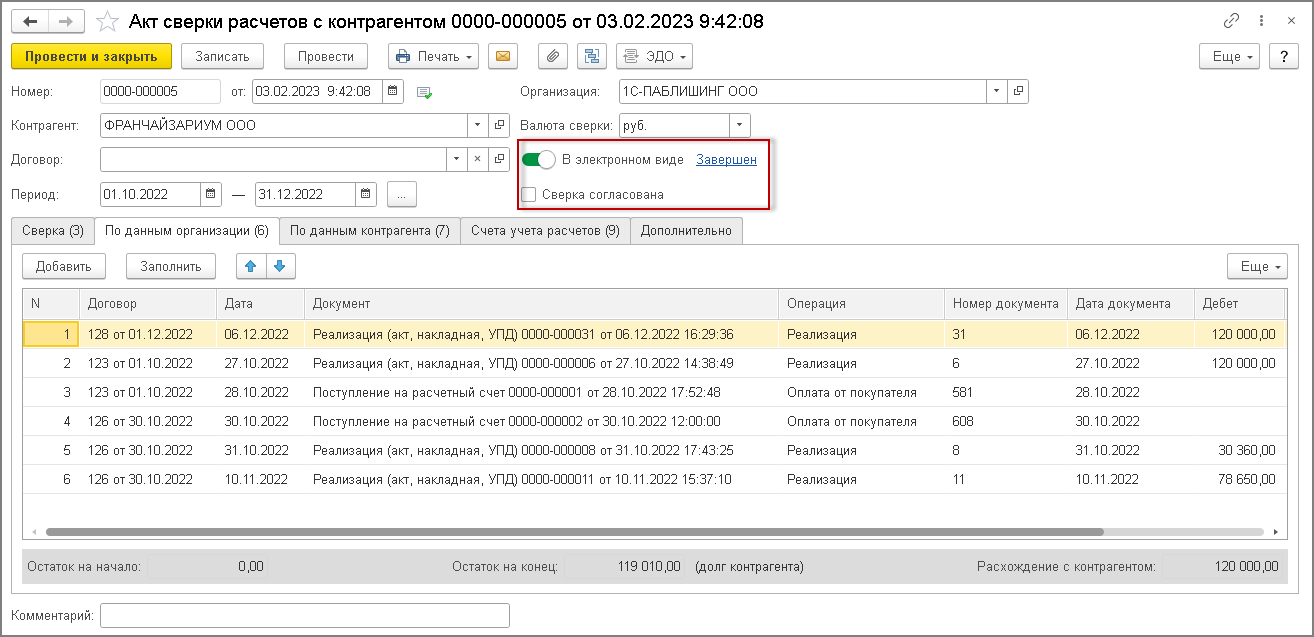Sort by the Договор column header
The width and height of the screenshot is (1314, 637).
(147, 303)
